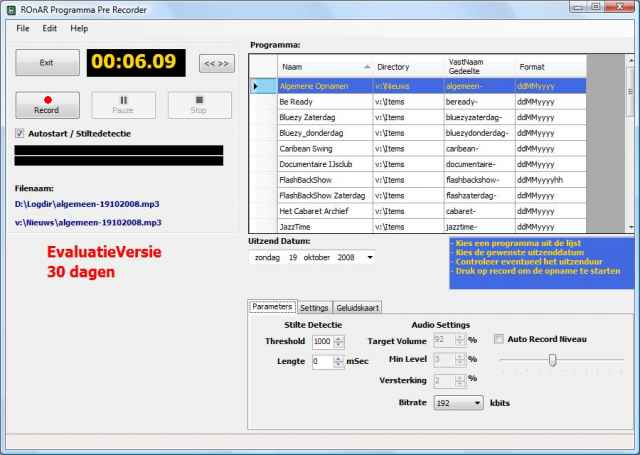Image resolution: width=640 pixels, height=455 pixels.
Task: Click the program list scroll down arrow
Action: [x=631, y=227]
